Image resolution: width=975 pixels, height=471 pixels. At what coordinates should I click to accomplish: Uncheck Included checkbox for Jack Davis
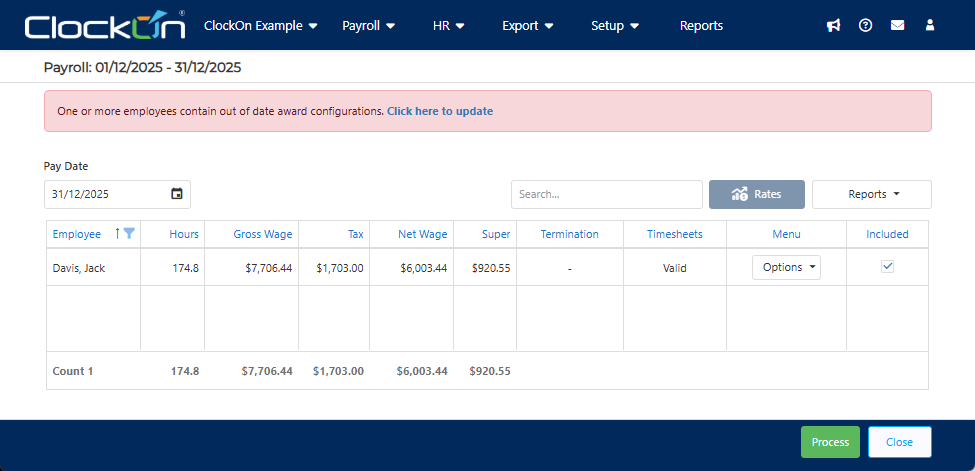pos(887,266)
